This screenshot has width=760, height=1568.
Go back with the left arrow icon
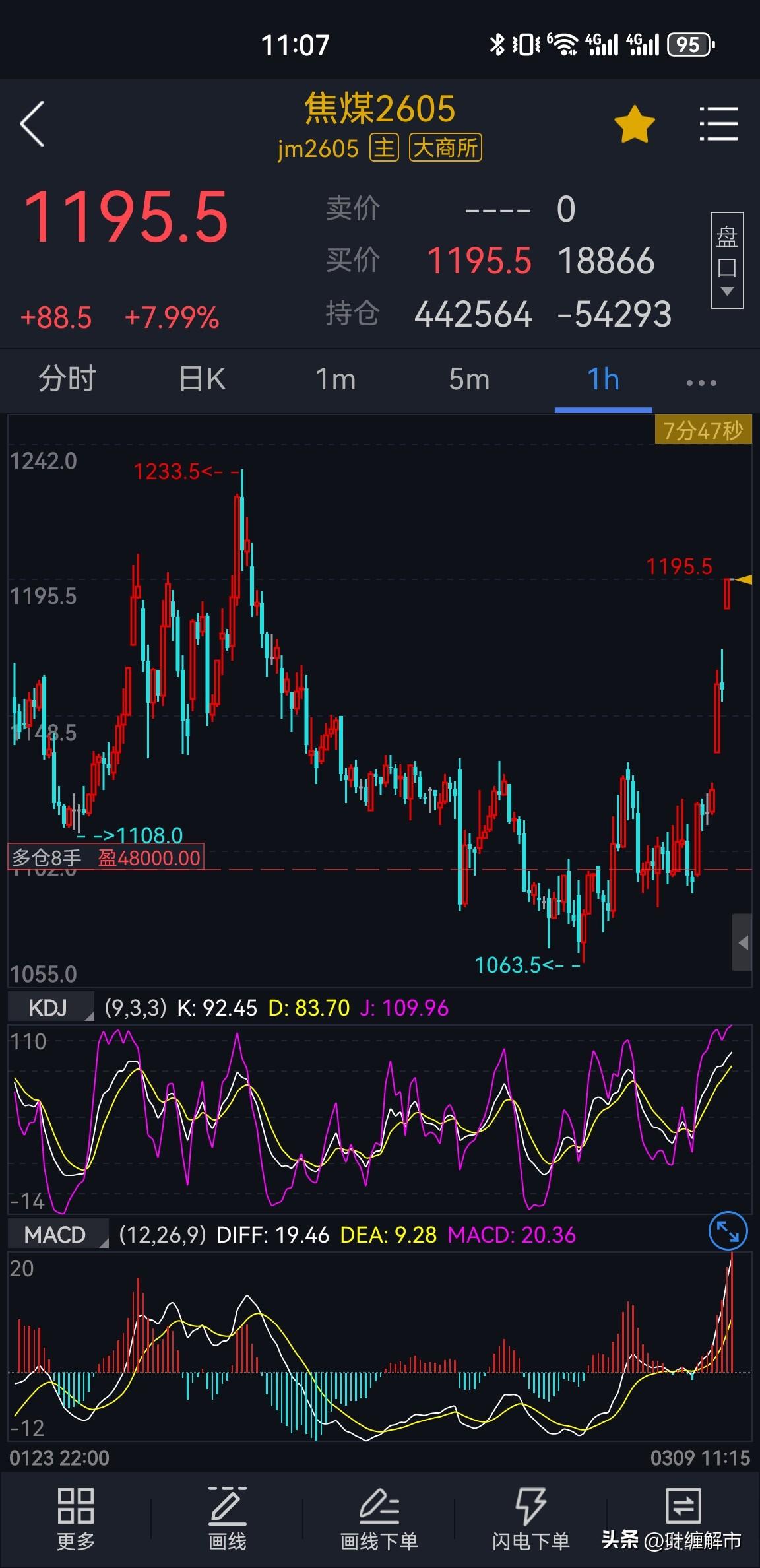pos(32,123)
